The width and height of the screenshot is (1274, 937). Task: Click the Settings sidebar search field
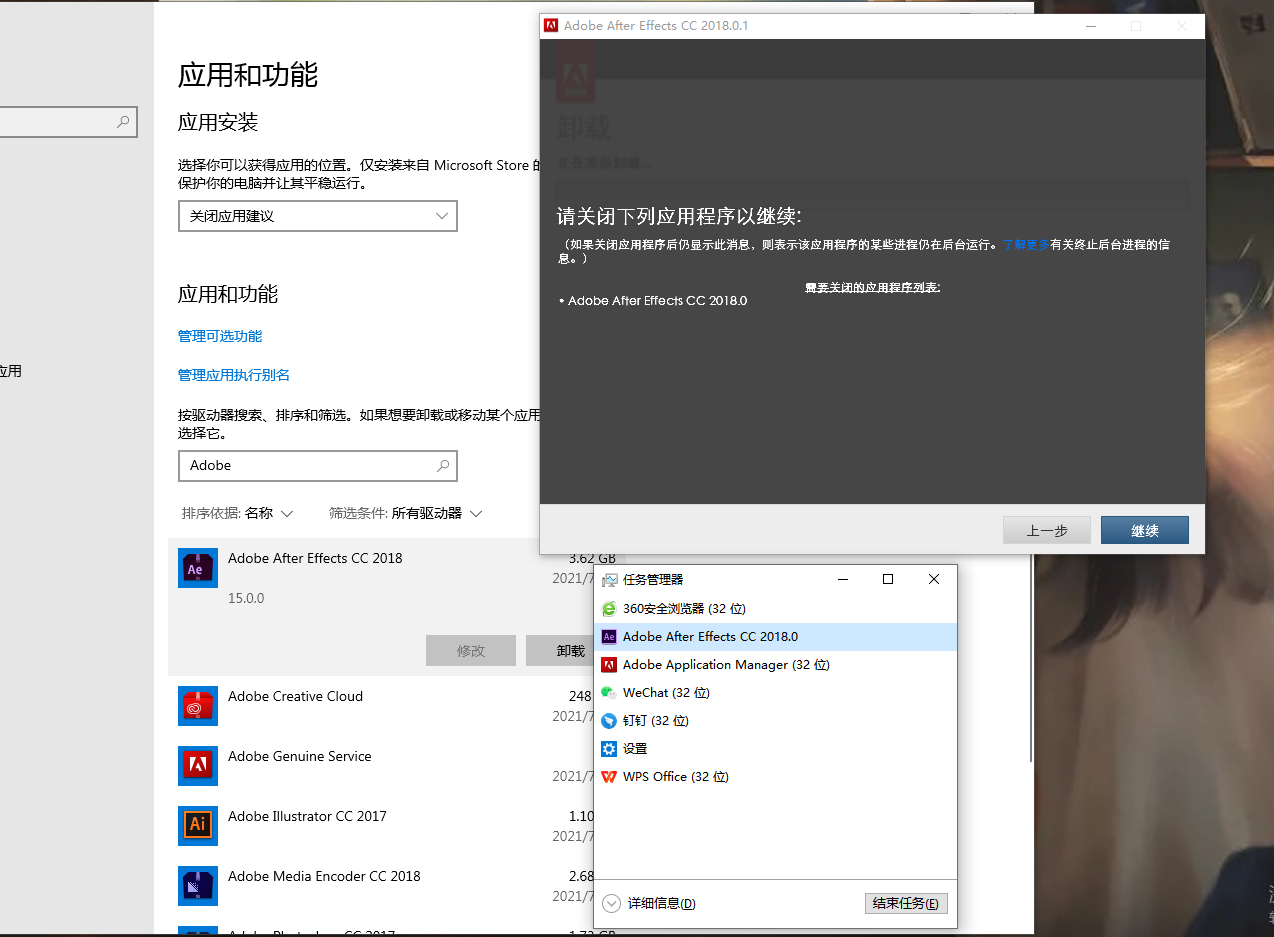[x=68, y=122]
